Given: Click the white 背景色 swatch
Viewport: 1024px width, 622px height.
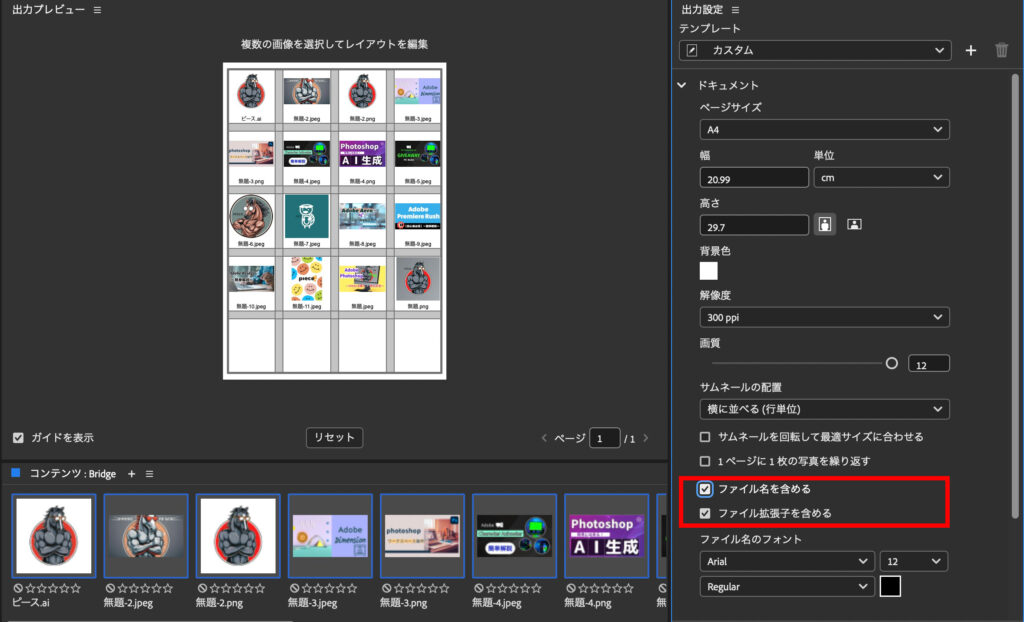Looking at the screenshot, I should pos(709,270).
